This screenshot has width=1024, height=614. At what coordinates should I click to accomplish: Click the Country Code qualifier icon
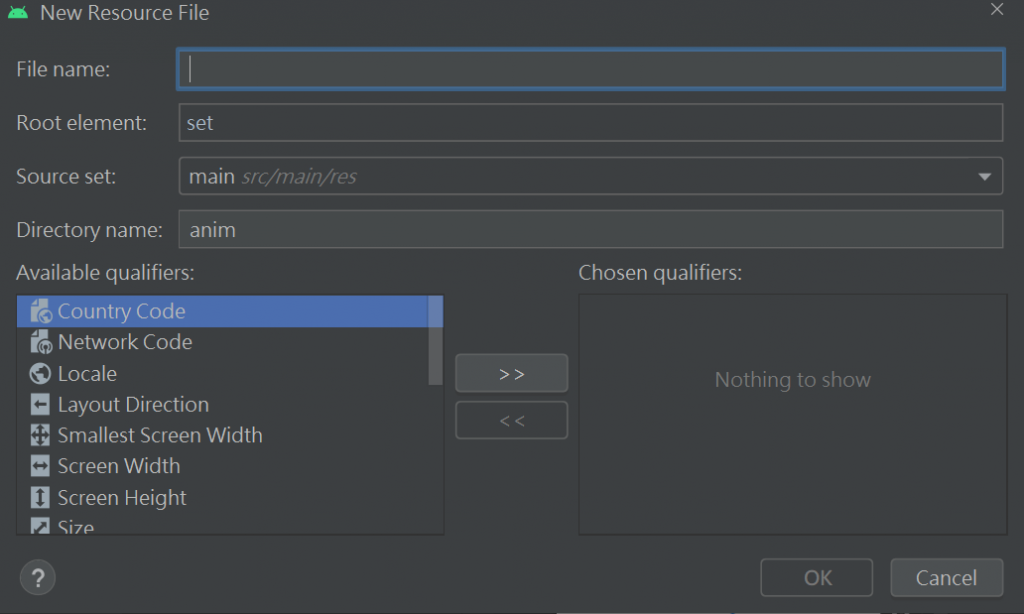(40, 311)
